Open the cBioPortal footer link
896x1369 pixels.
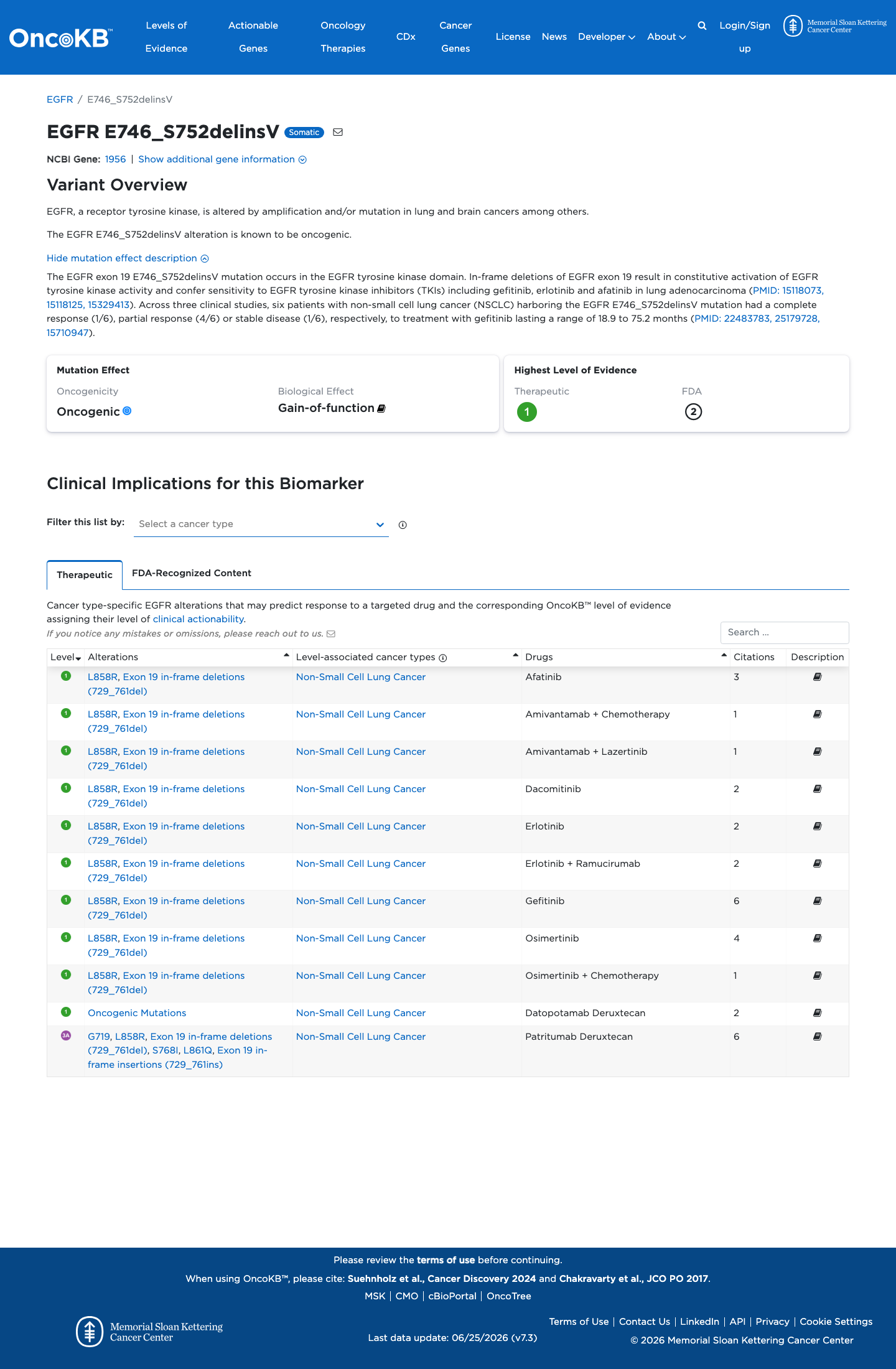click(x=452, y=1296)
